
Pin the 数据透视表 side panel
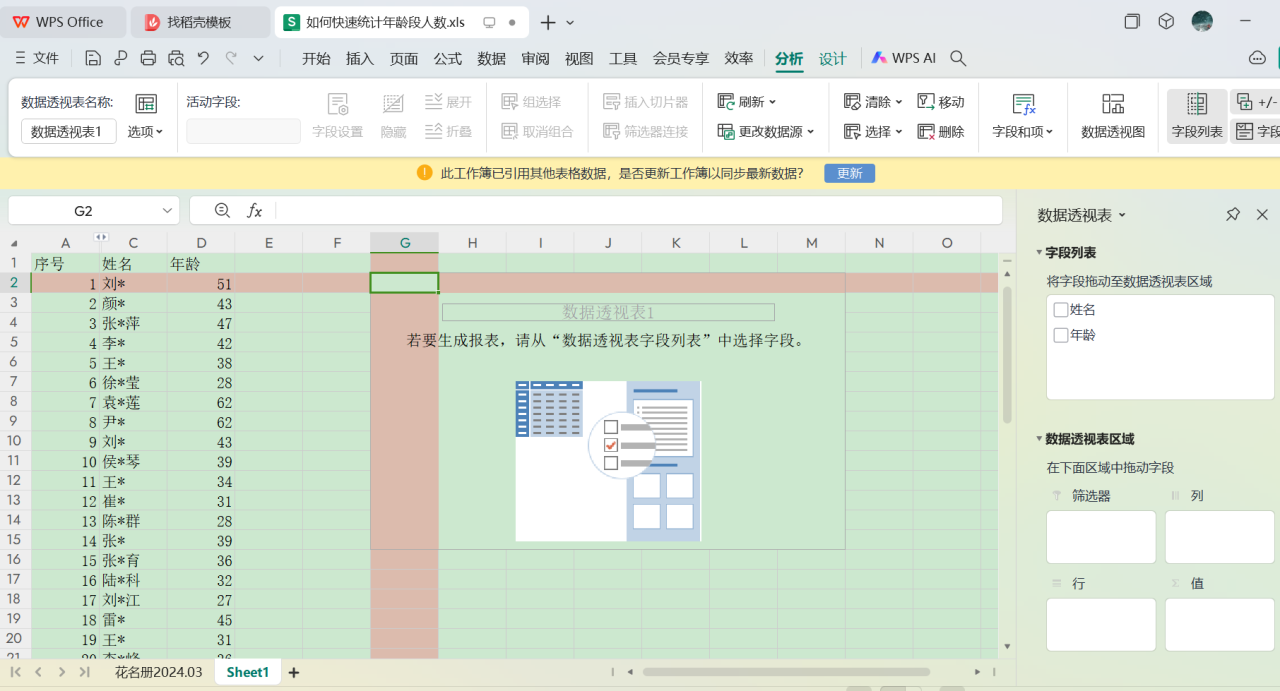click(x=1233, y=214)
